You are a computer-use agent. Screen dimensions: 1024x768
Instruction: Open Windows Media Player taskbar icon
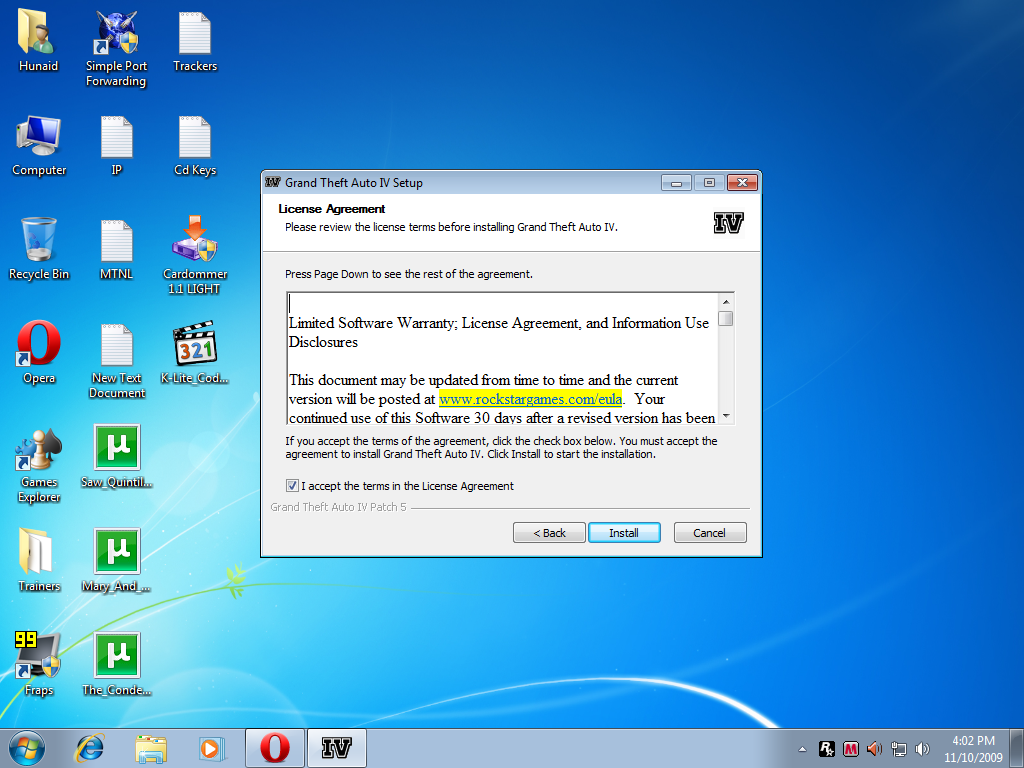(x=212, y=748)
